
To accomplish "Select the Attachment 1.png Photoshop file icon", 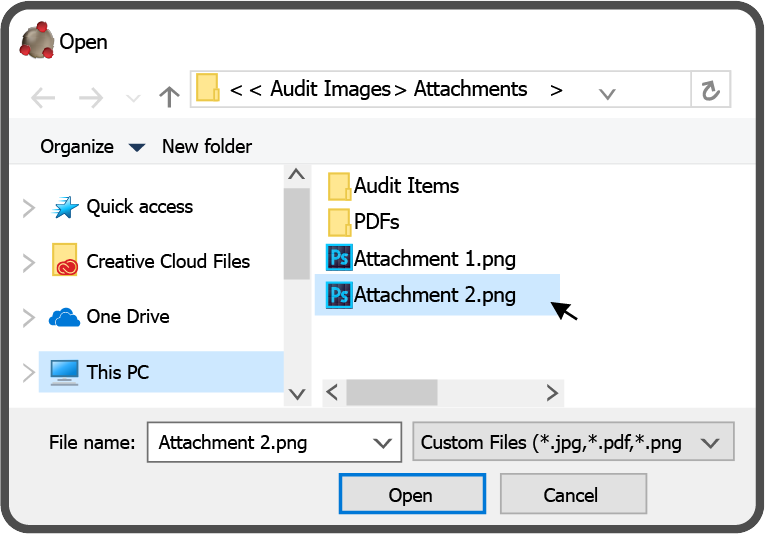I will pyautogui.click(x=339, y=258).
